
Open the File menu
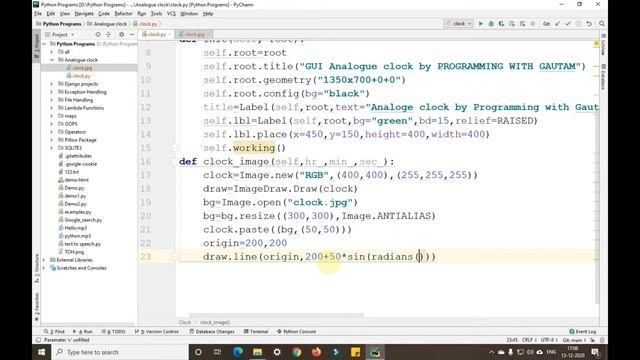click(38, 13)
